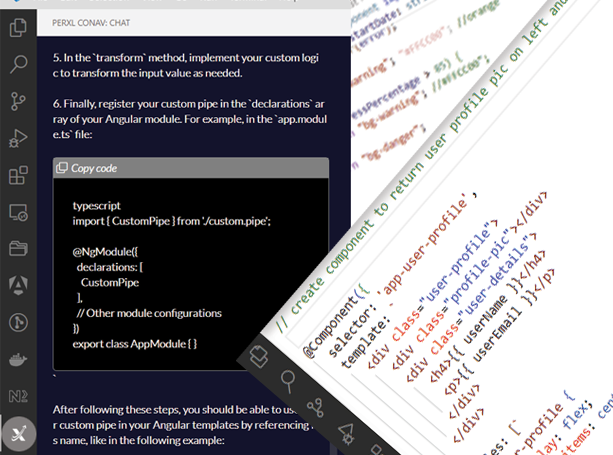The height and width of the screenshot is (455, 613).
Task: Click the files icon in tilted editor sidebar
Action: pyautogui.click(x=257, y=352)
